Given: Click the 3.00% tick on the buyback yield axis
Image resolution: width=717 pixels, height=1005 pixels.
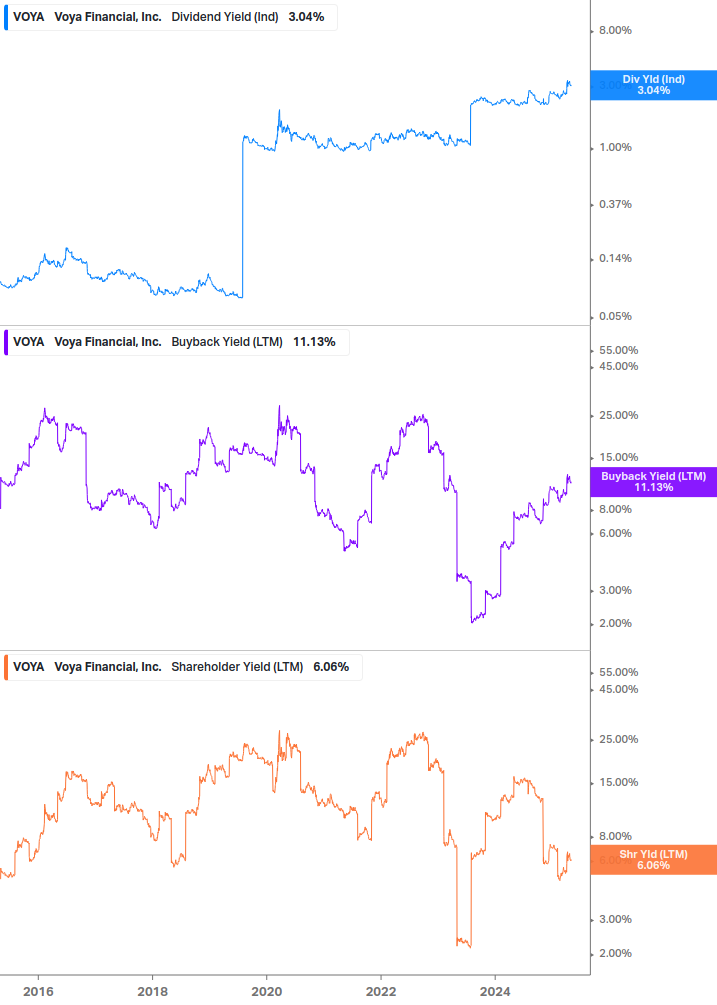Looking at the screenshot, I should pos(615,590).
